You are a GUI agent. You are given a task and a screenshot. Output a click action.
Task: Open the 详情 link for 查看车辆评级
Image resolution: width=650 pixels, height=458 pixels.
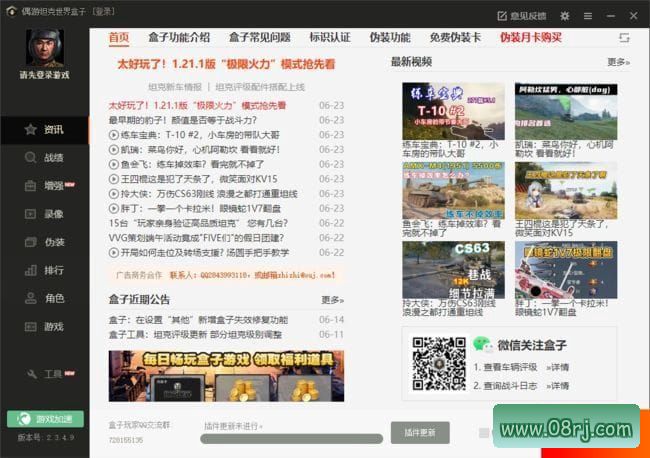(x=557, y=367)
